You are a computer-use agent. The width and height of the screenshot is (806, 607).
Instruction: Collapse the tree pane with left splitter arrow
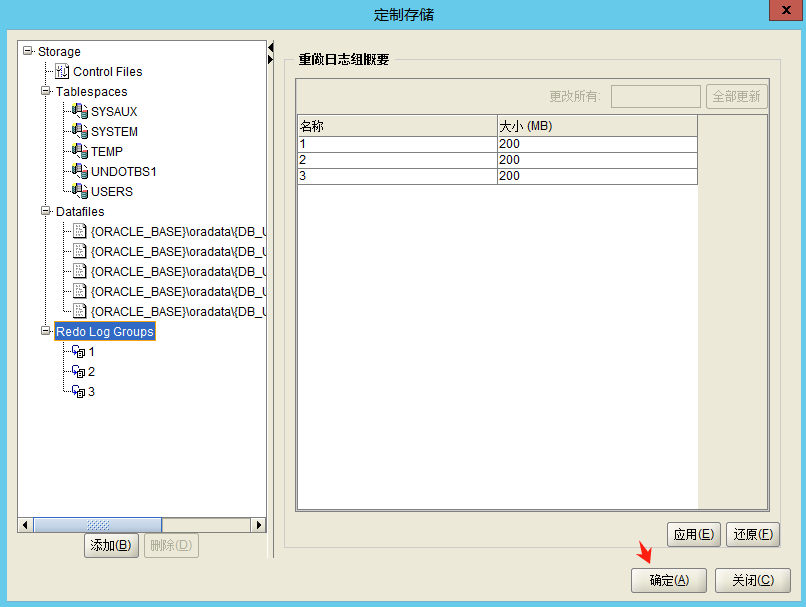pyautogui.click(x=270, y=47)
